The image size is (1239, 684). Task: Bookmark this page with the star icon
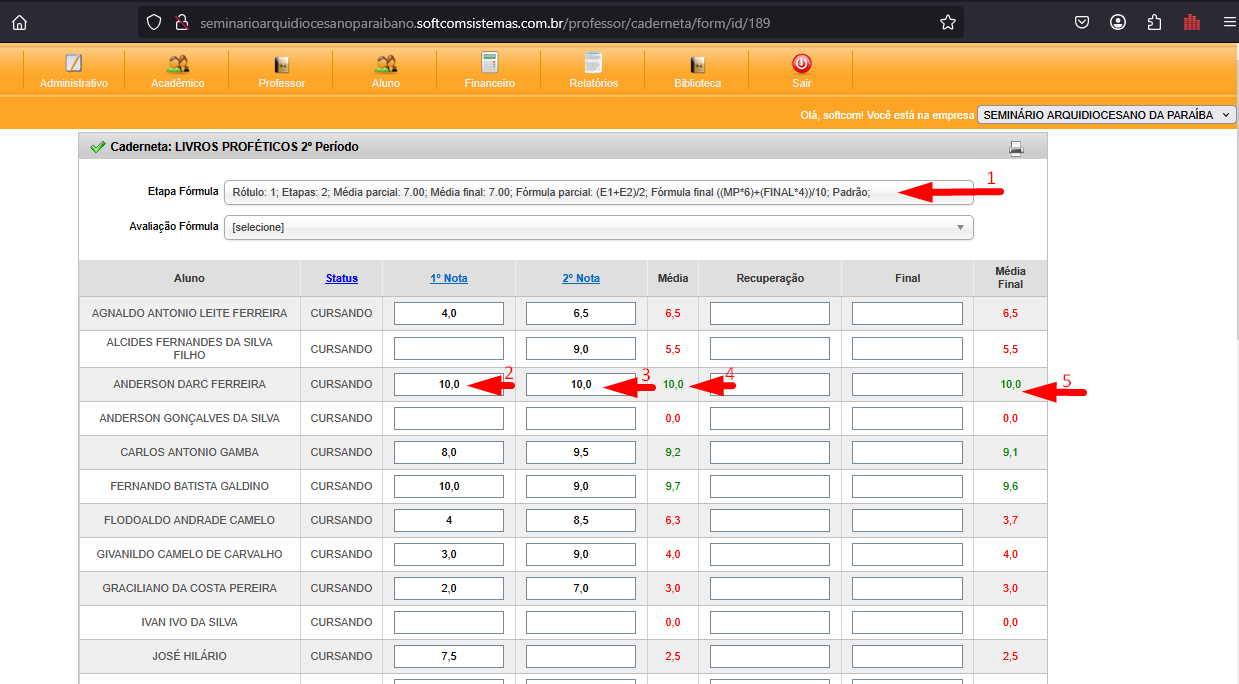pyautogui.click(x=948, y=22)
